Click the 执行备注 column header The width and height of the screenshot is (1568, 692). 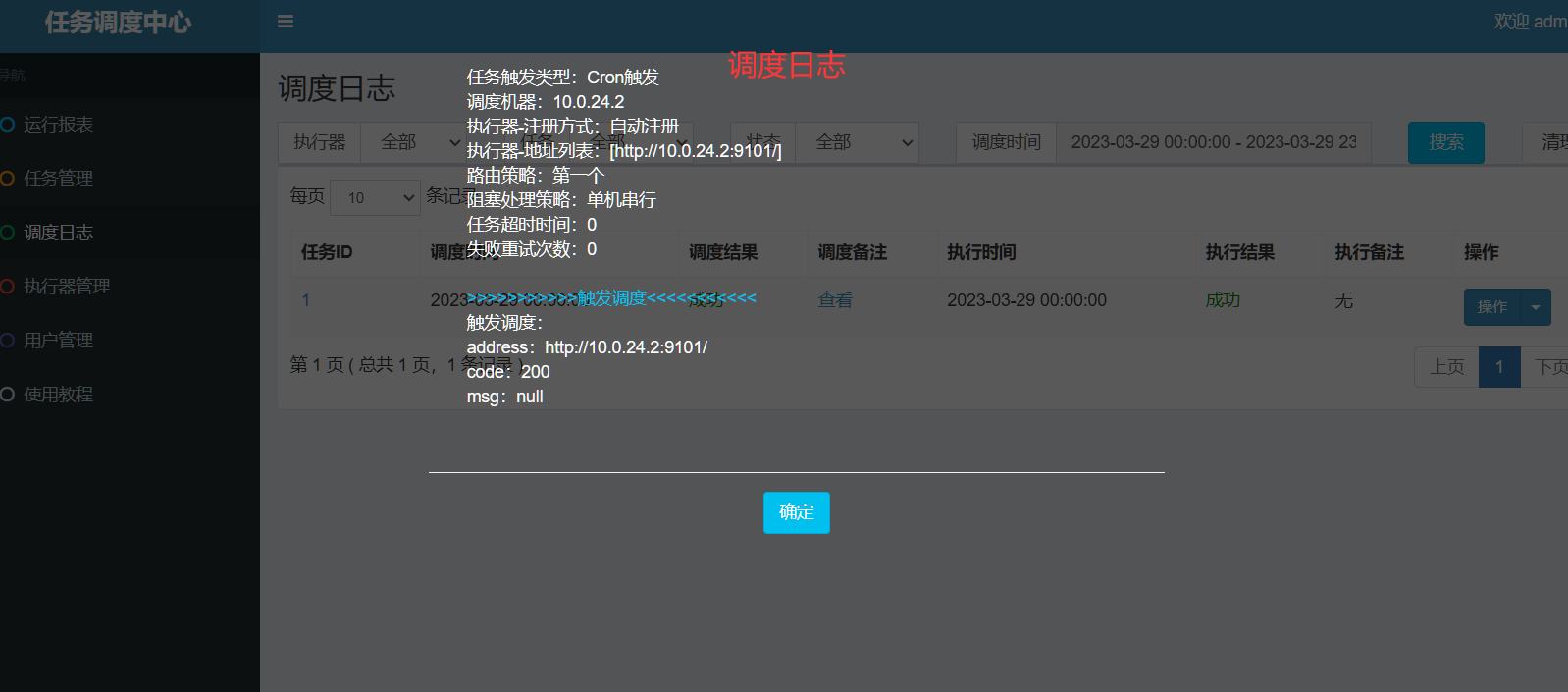click(x=1370, y=252)
